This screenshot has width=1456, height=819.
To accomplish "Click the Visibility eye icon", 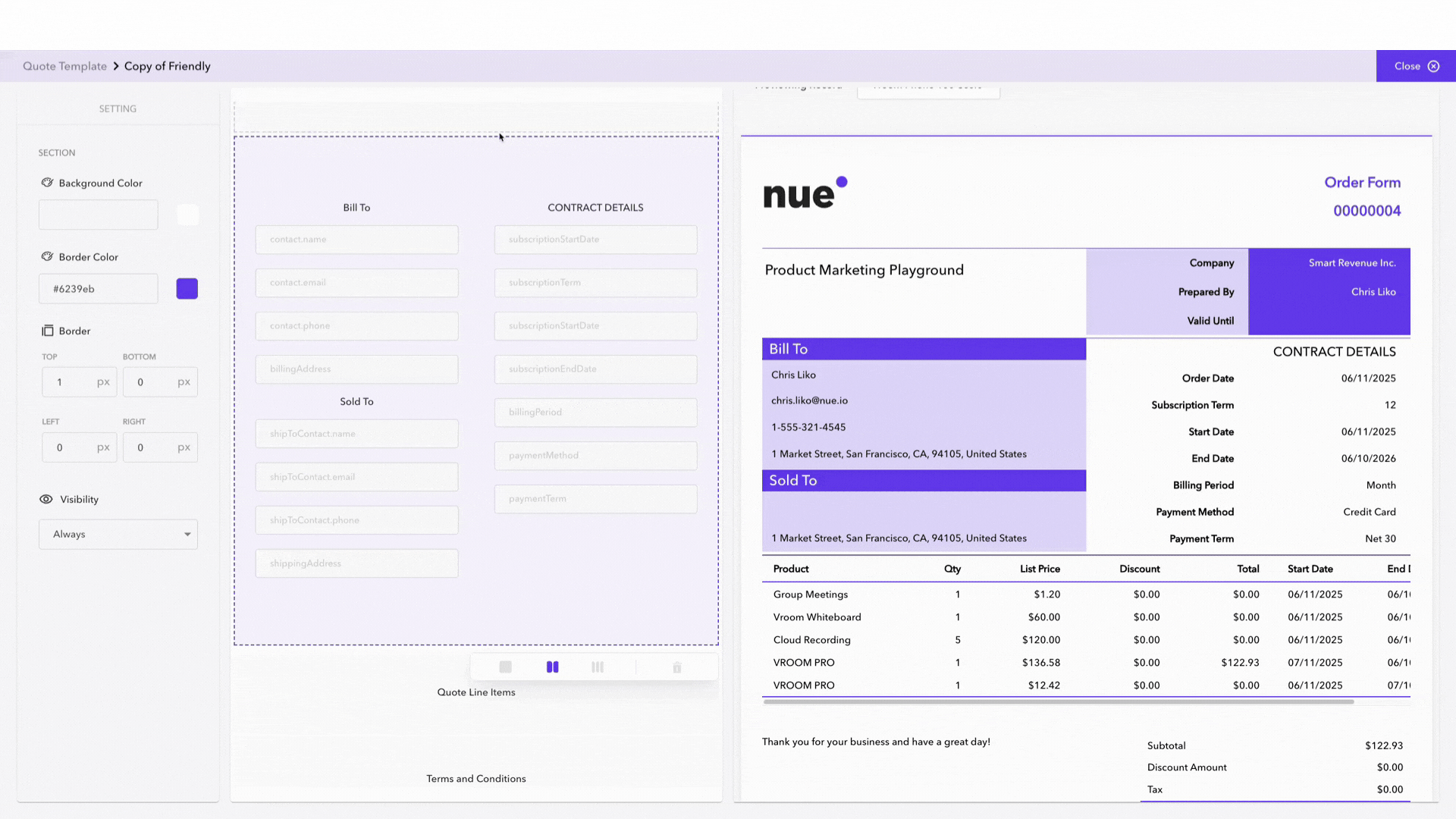I will click(46, 499).
